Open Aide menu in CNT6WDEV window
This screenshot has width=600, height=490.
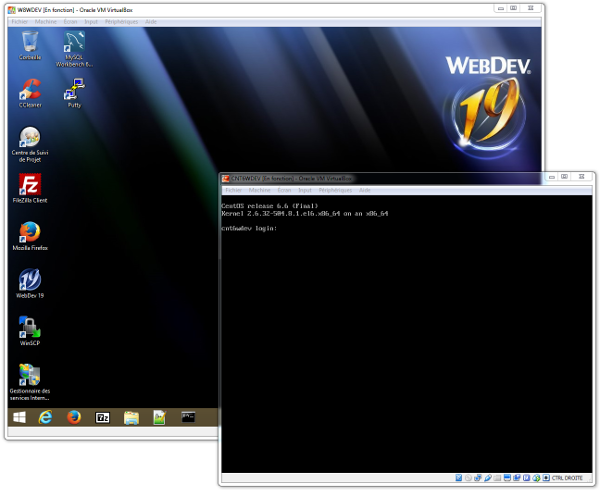pyautogui.click(x=365, y=190)
